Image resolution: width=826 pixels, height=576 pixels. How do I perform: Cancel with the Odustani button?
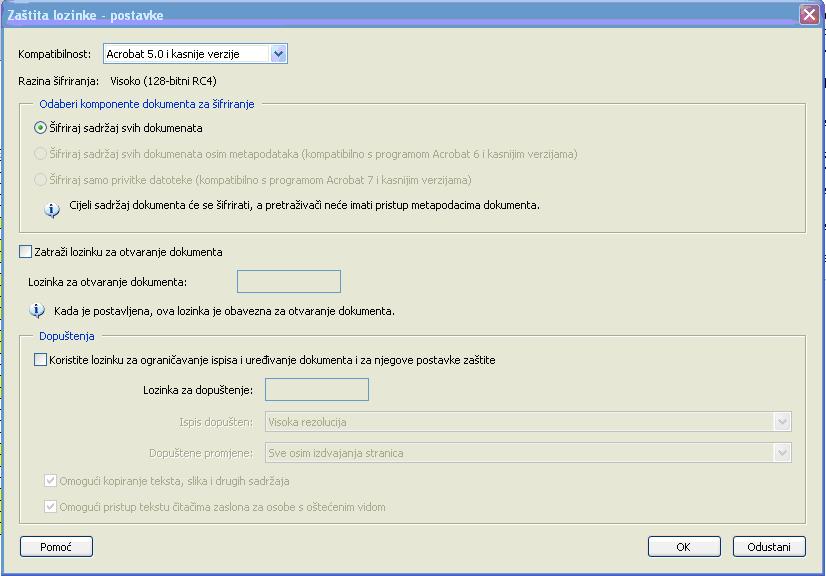pyautogui.click(x=769, y=546)
